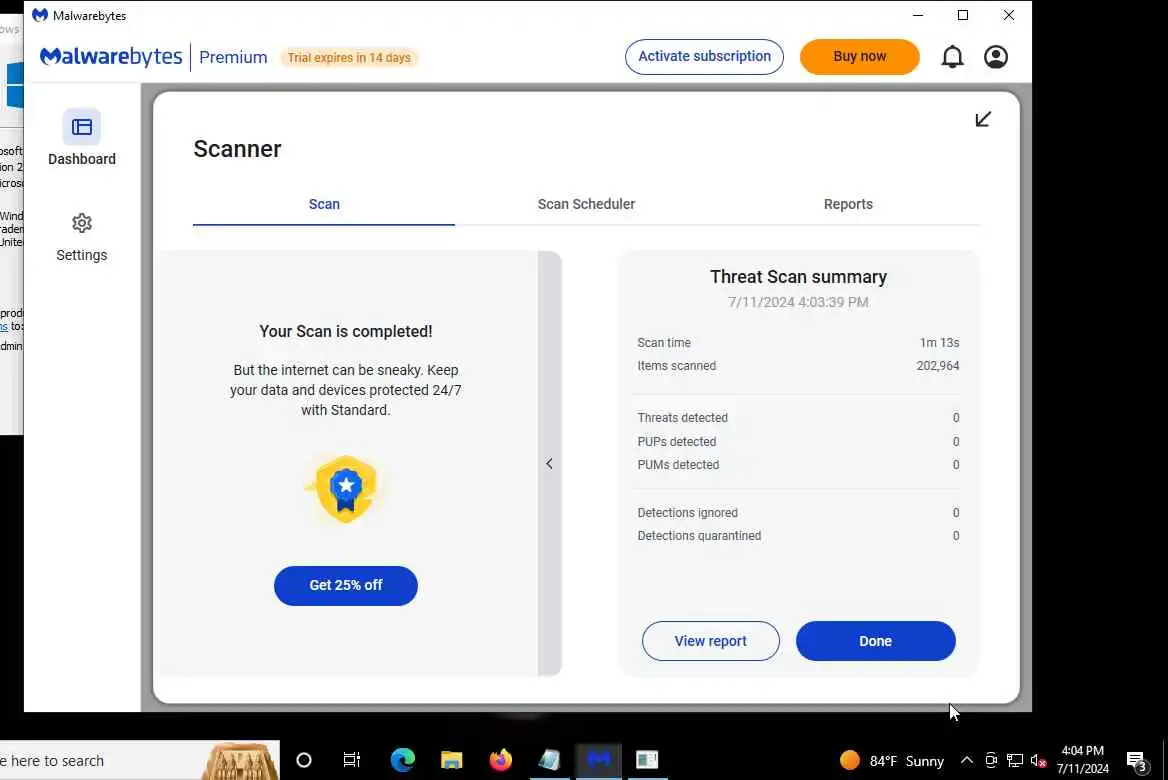Switch to the Reports tab
This screenshot has height=780, width=1168.
pyautogui.click(x=848, y=204)
